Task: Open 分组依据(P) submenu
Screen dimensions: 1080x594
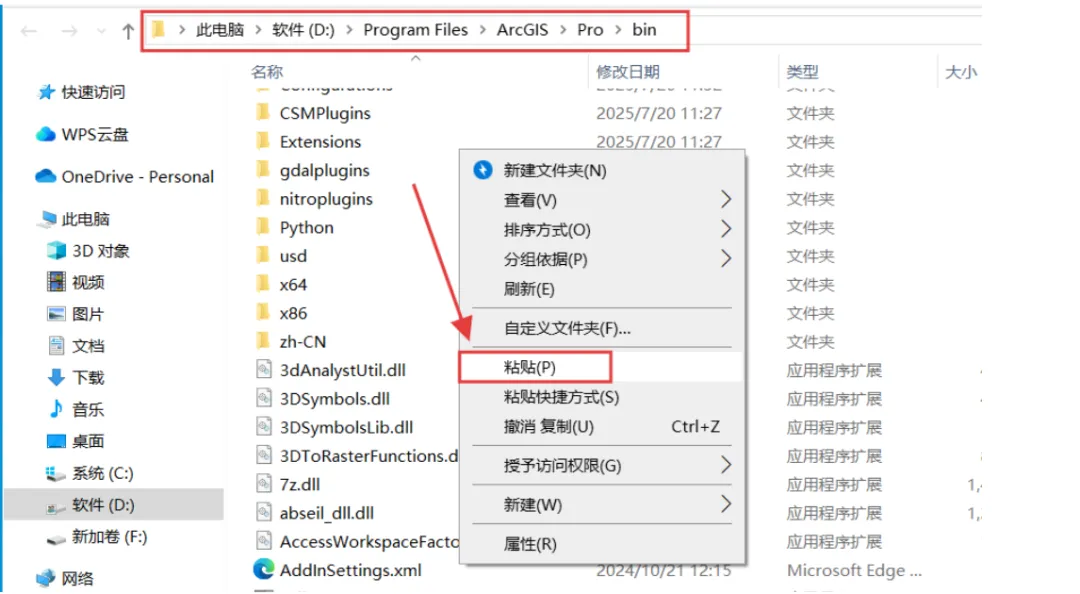Action: 601,259
